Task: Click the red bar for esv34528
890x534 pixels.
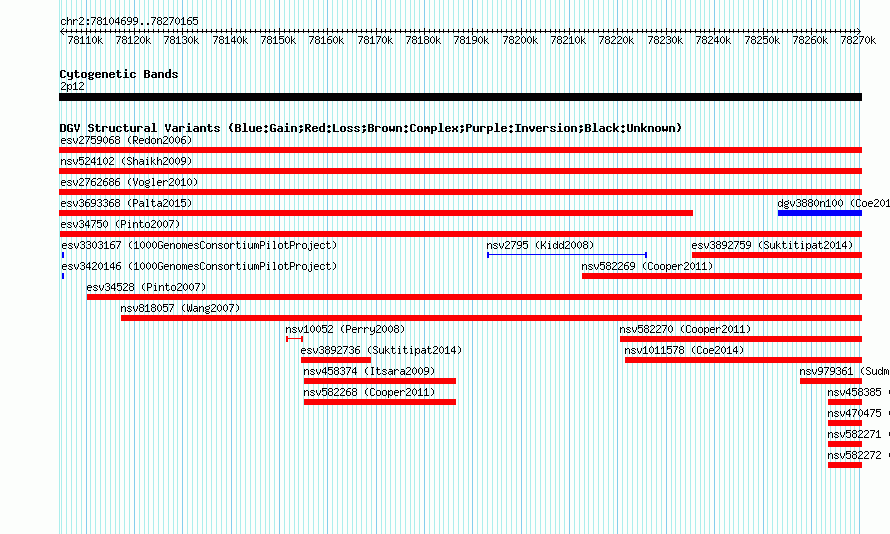Action: [475, 297]
